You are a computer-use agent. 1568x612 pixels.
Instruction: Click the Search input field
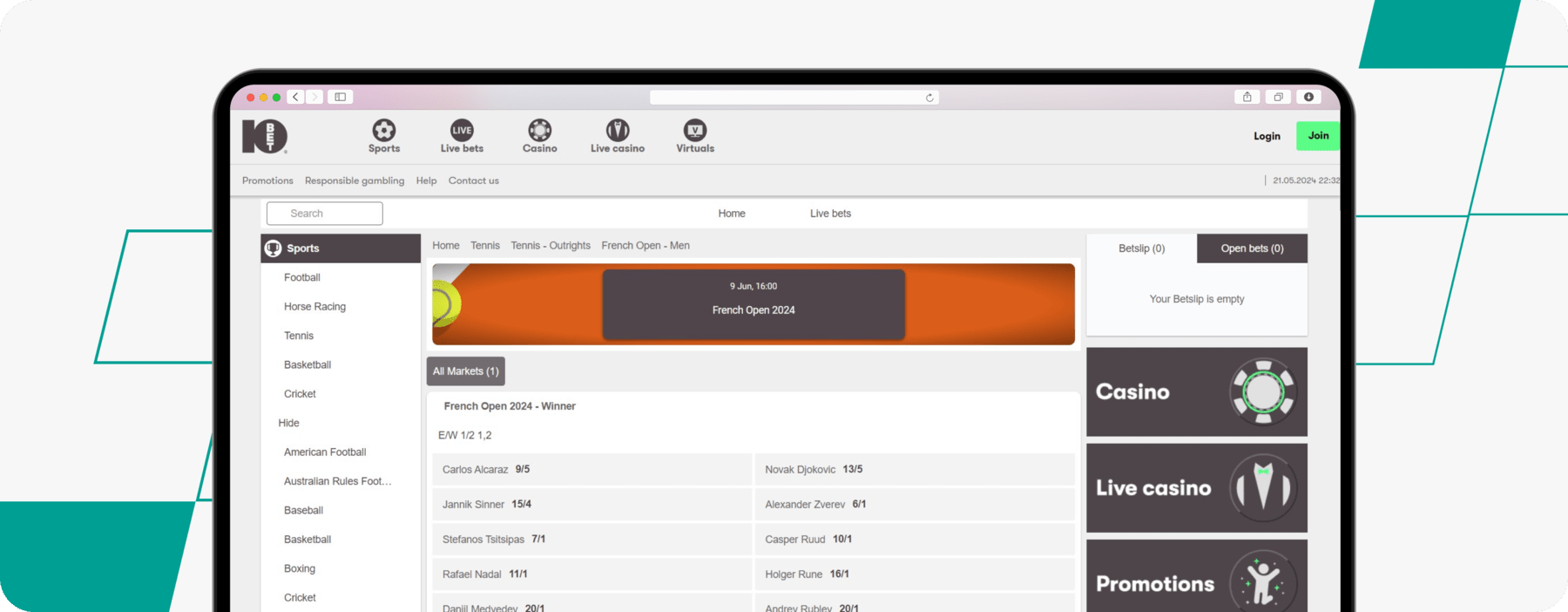324,214
